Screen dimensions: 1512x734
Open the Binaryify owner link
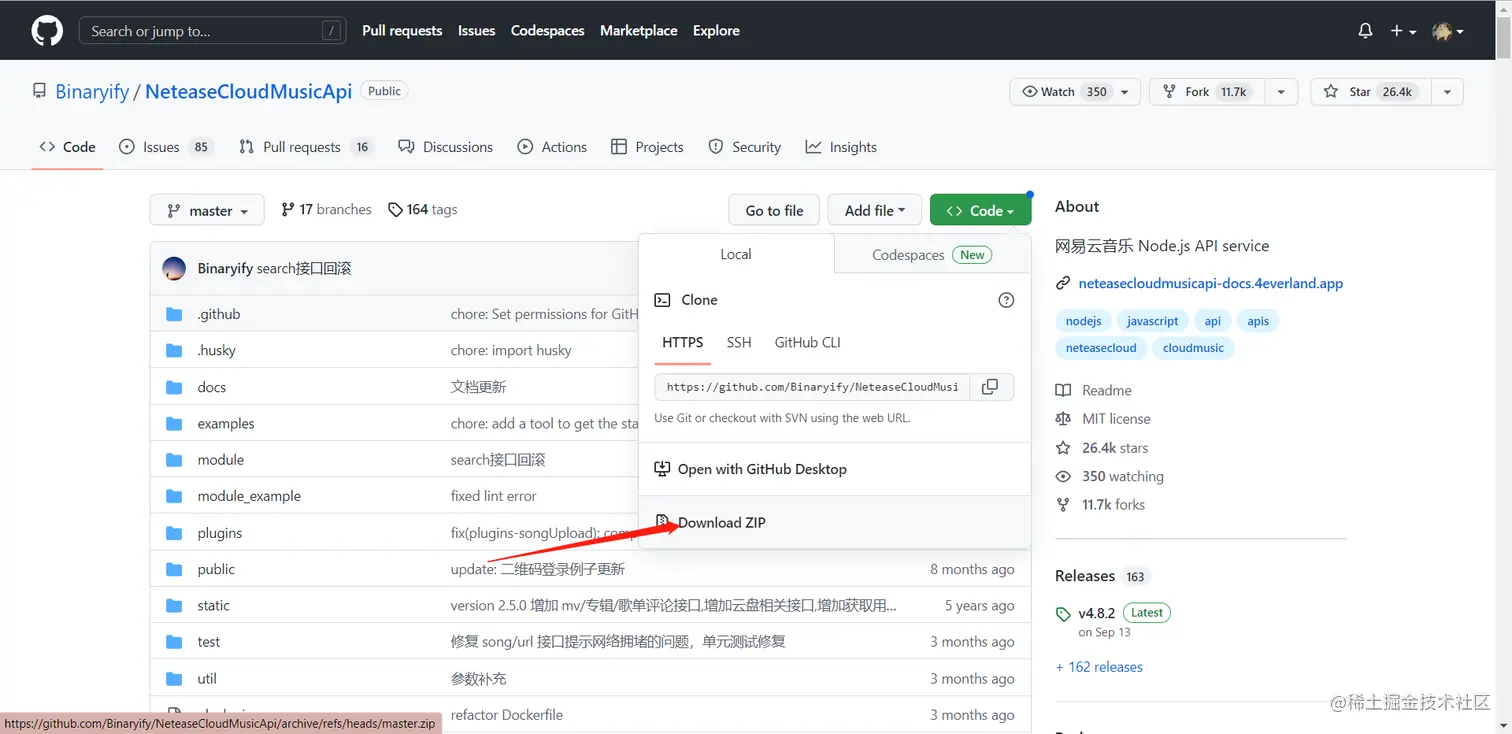(x=92, y=91)
